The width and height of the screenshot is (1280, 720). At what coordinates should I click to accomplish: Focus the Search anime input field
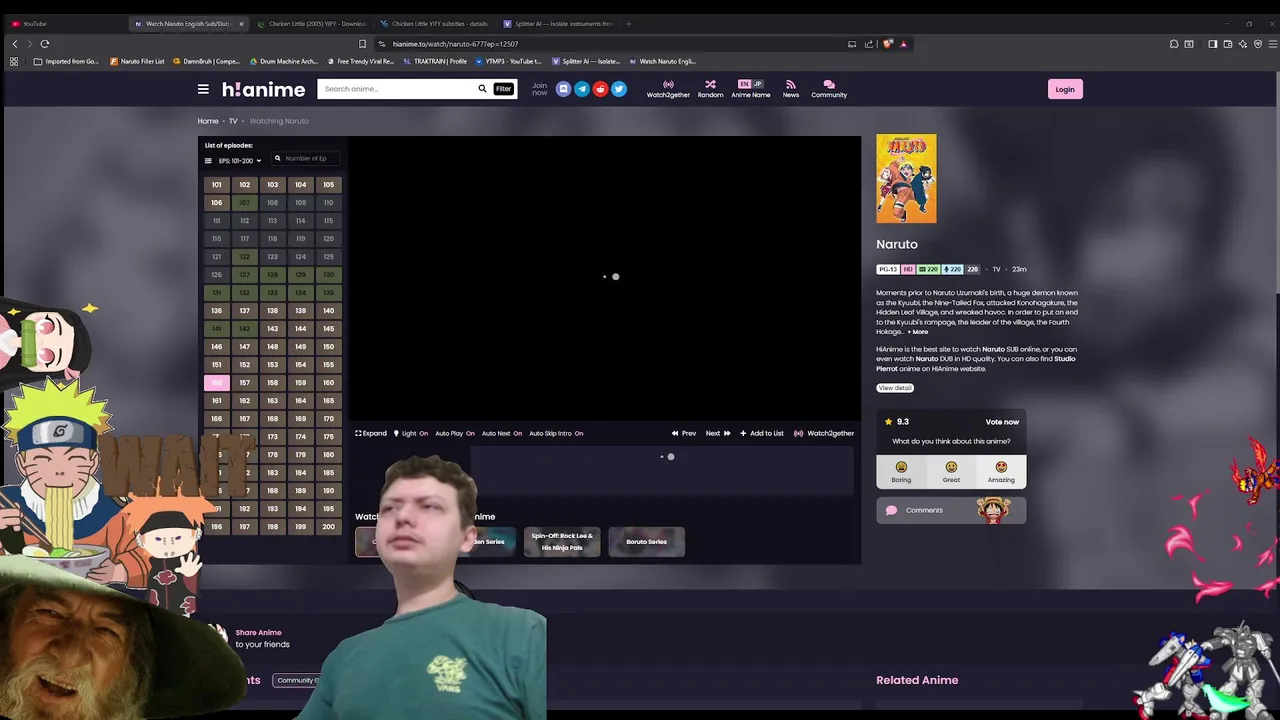point(397,89)
